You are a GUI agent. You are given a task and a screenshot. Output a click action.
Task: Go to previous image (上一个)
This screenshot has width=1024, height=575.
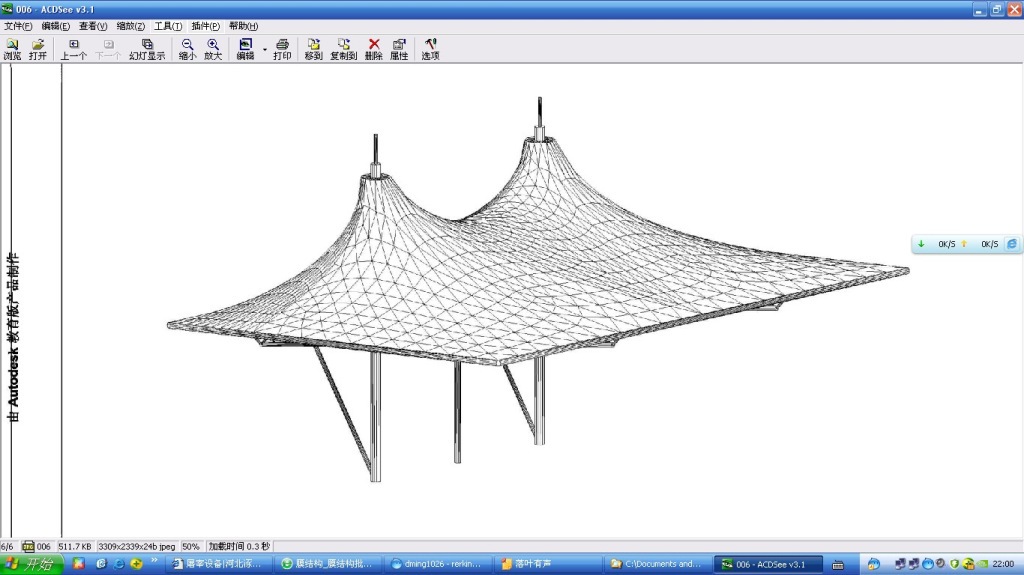[x=74, y=49]
